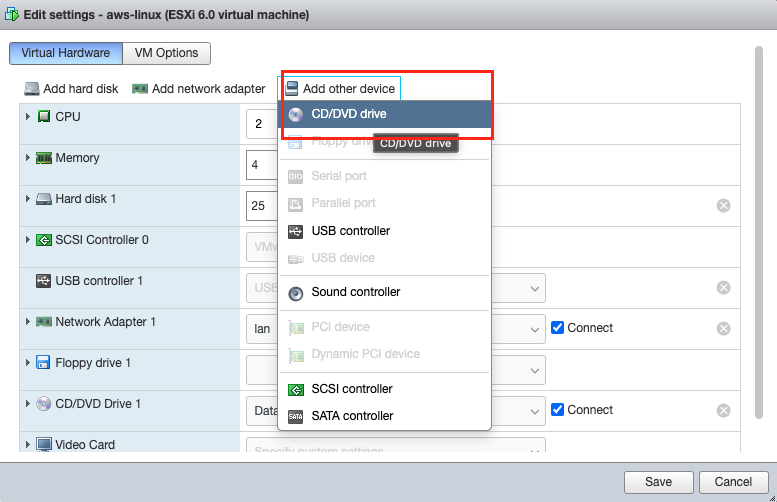Switch to the VM Options tab
The width and height of the screenshot is (777, 502).
pyautogui.click(x=166, y=53)
